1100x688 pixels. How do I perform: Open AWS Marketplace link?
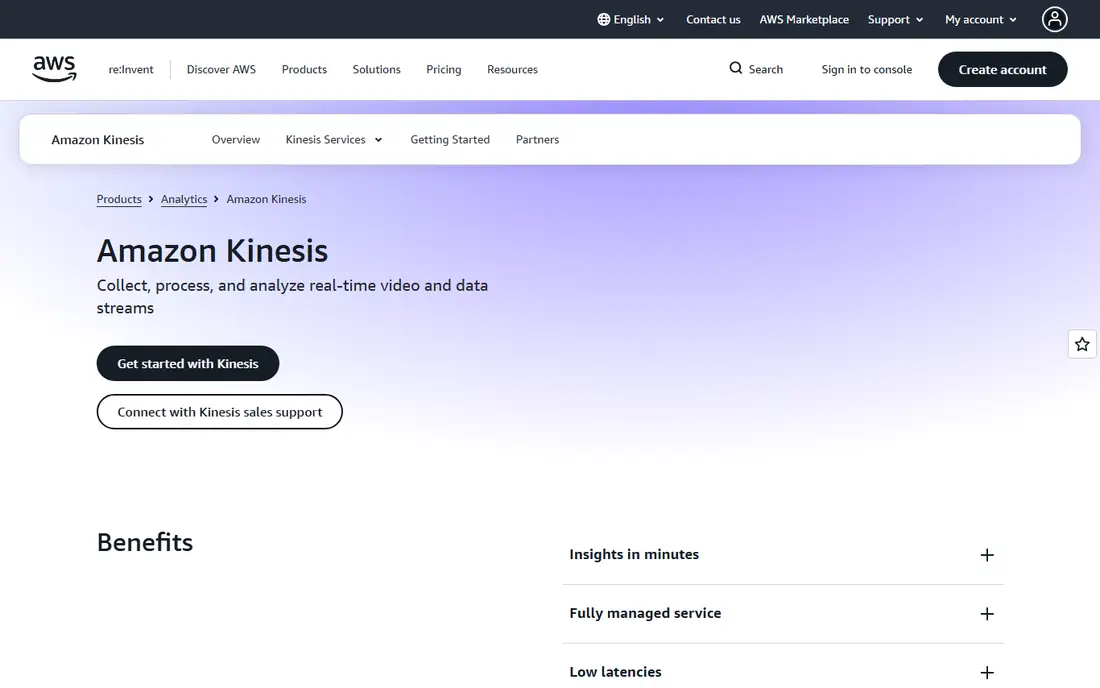(x=804, y=20)
